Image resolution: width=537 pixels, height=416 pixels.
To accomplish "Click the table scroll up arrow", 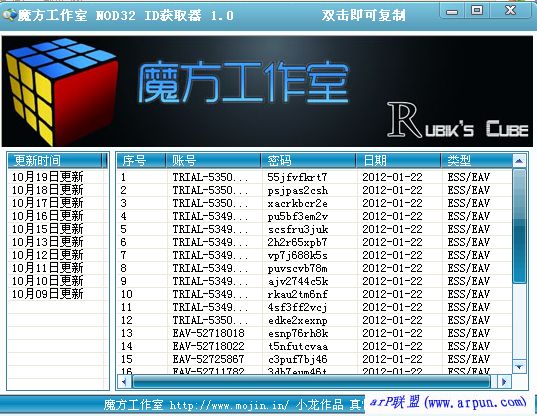I will coord(519,161).
